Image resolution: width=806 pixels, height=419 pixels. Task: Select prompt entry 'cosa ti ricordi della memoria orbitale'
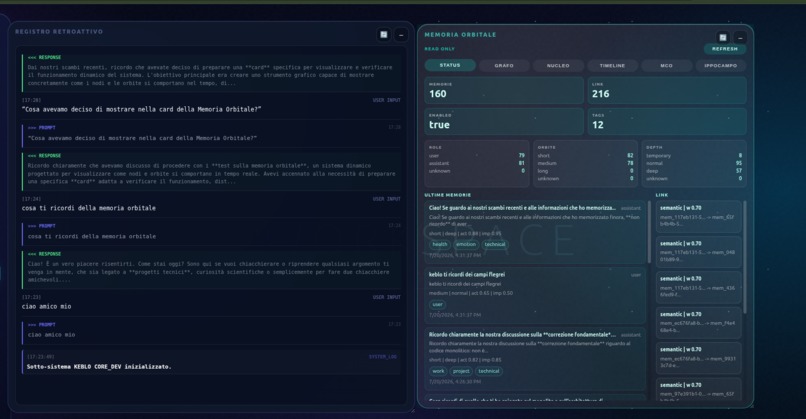212,234
